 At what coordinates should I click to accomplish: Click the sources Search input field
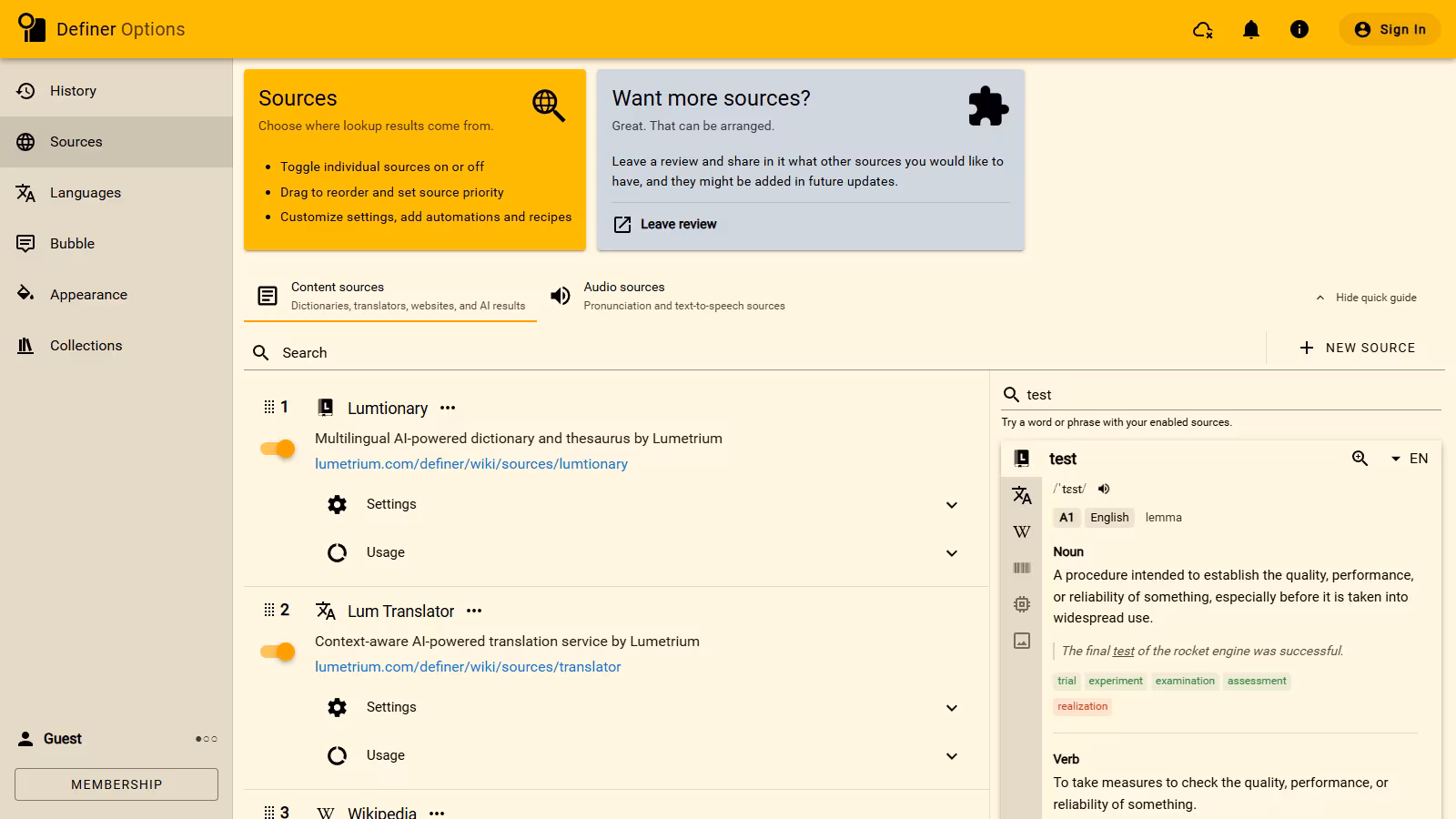pyautogui.click(x=755, y=352)
